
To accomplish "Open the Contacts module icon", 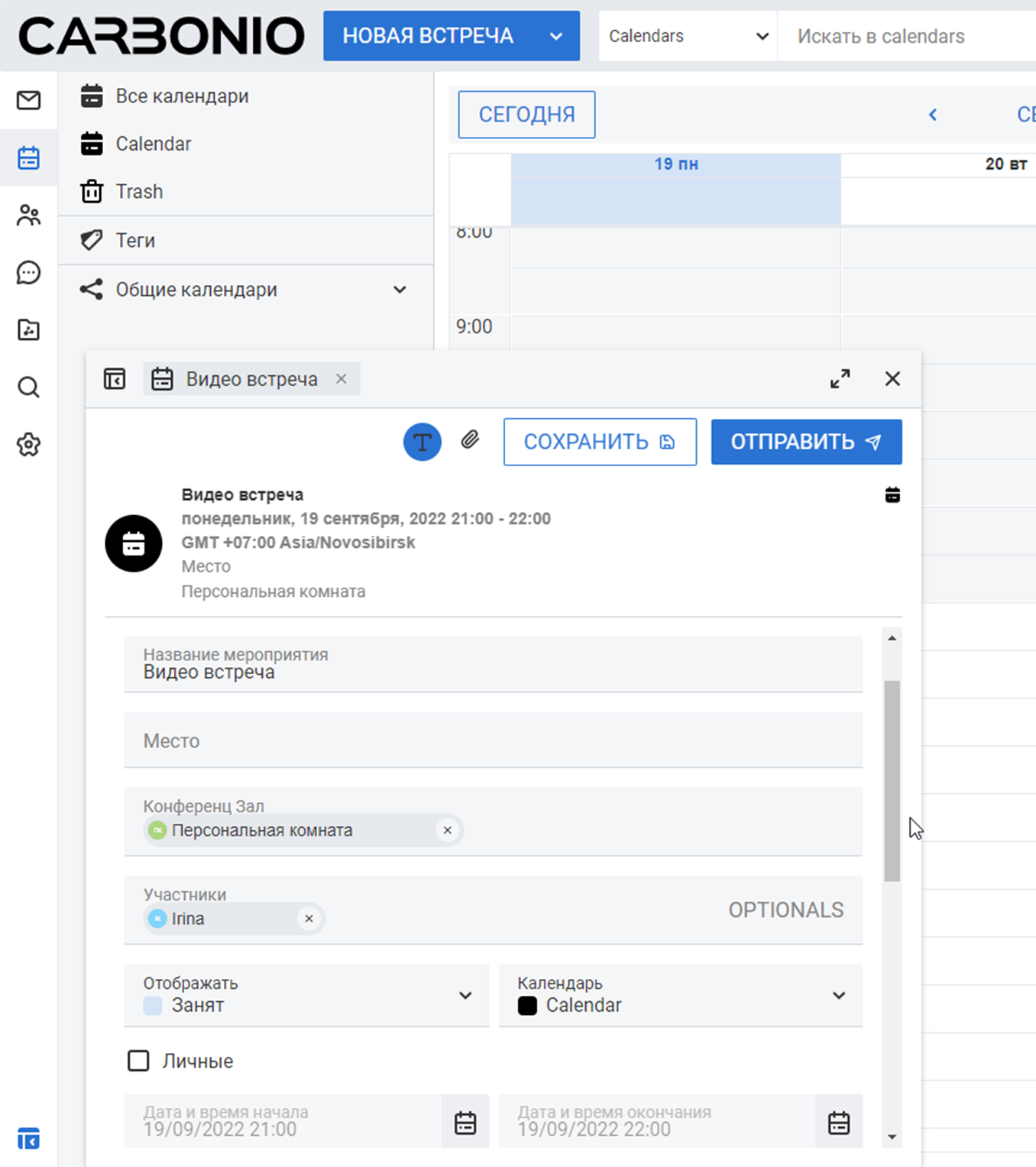I will click(x=28, y=216).
